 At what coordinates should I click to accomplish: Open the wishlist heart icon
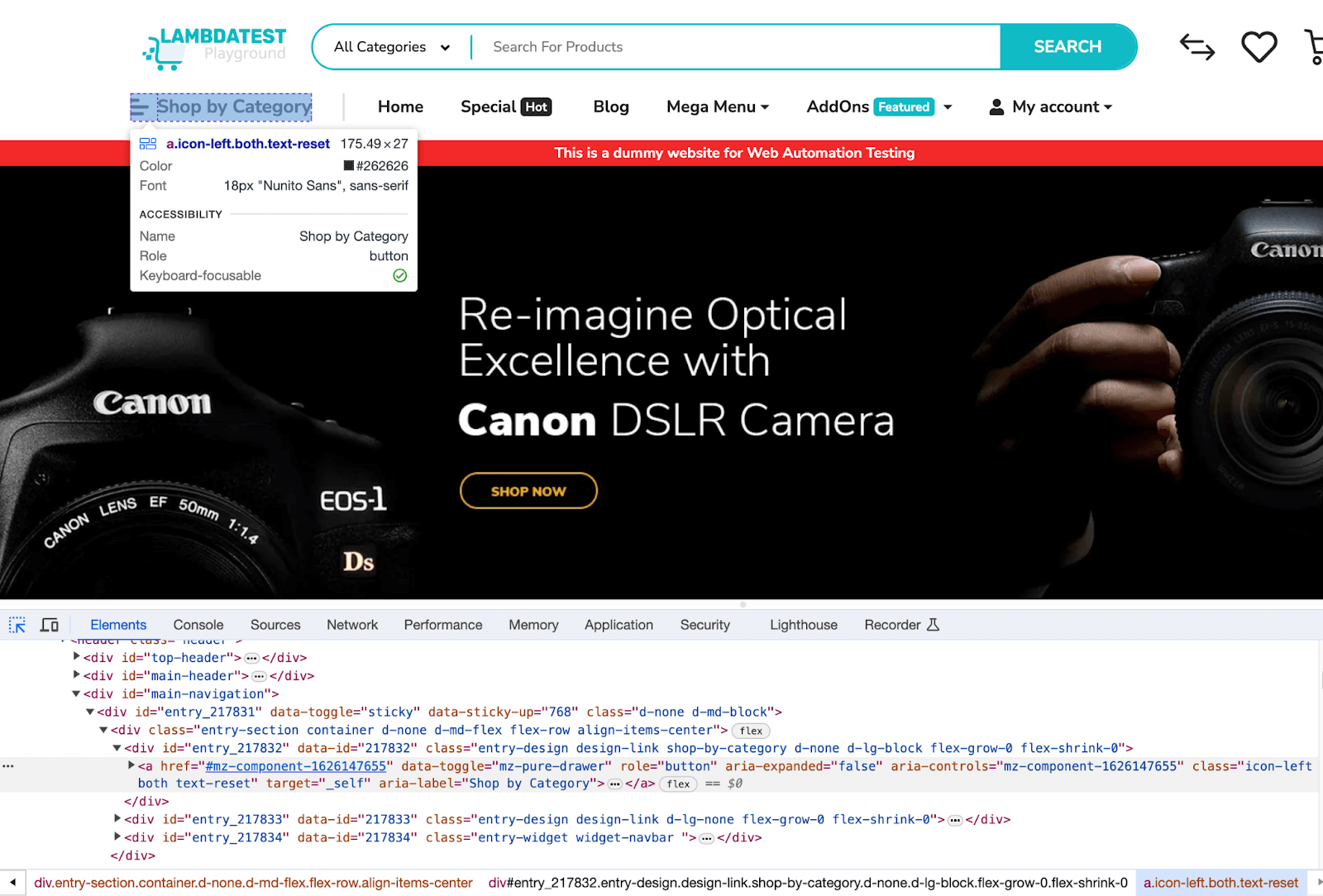tap(1259, 47)
